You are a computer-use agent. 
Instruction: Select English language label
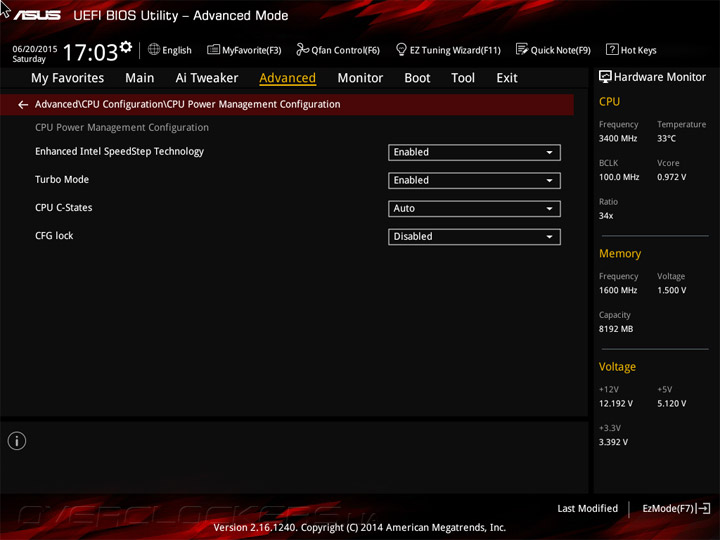[x=177, y=50]
